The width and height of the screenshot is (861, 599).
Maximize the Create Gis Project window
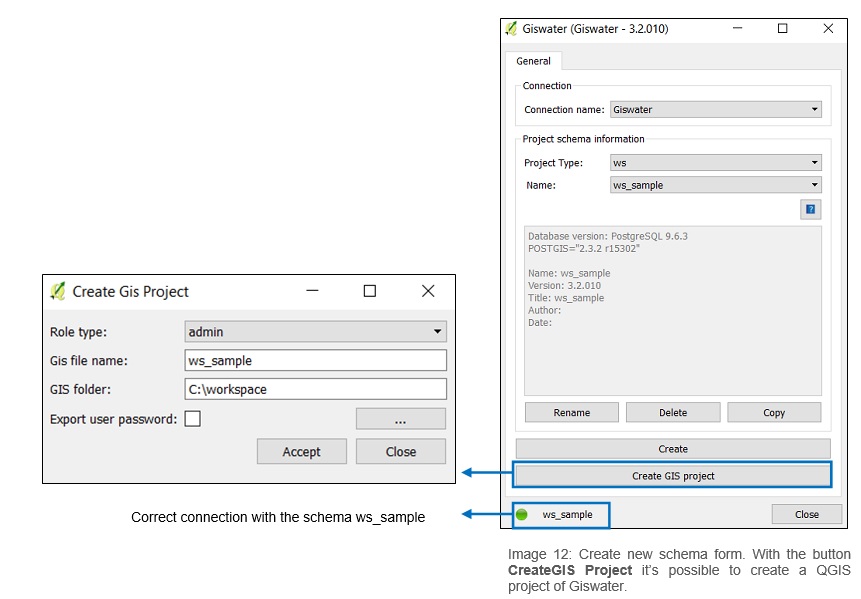(370, 291)
